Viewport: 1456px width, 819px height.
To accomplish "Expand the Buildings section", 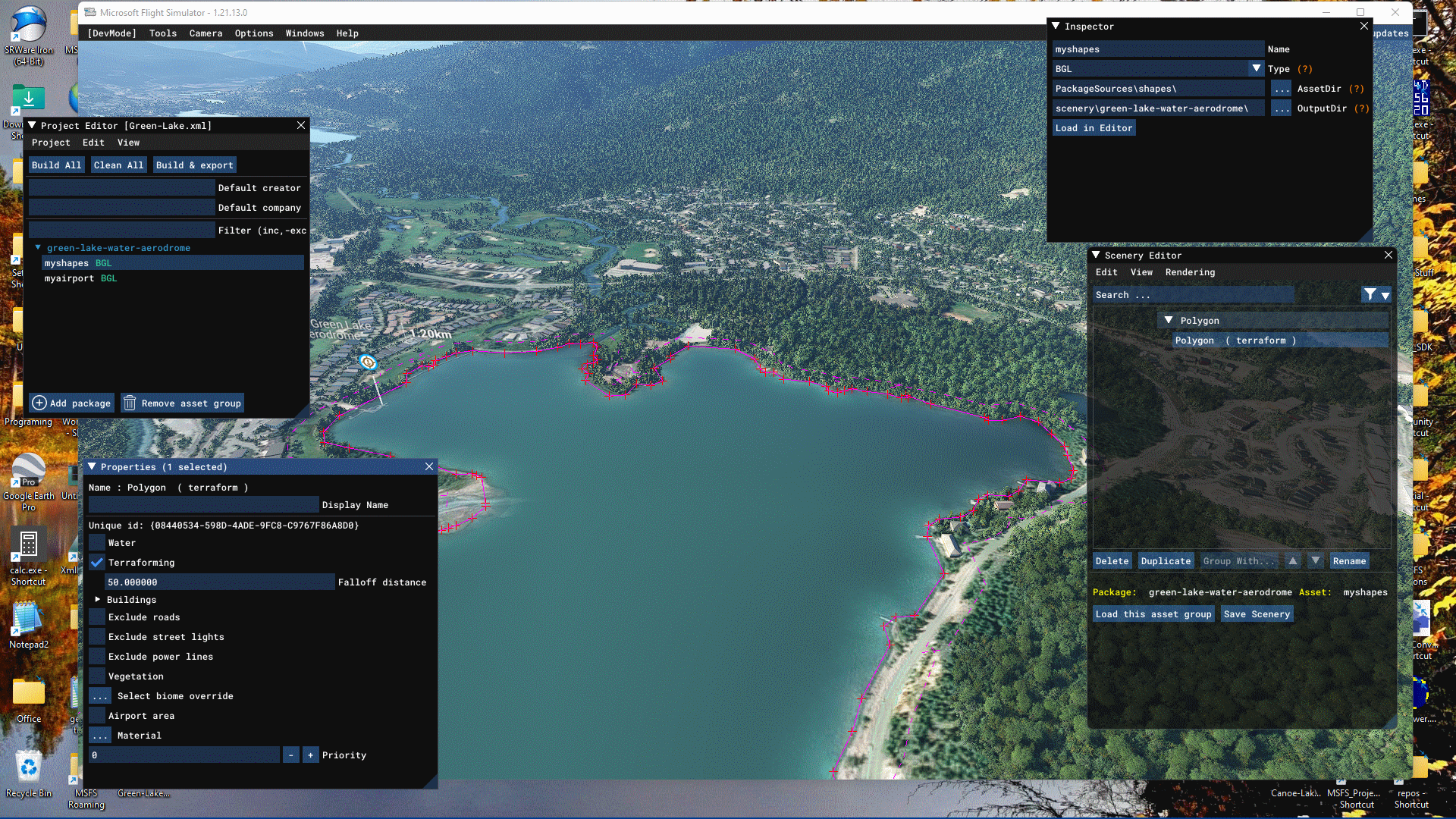I will 97,600.
